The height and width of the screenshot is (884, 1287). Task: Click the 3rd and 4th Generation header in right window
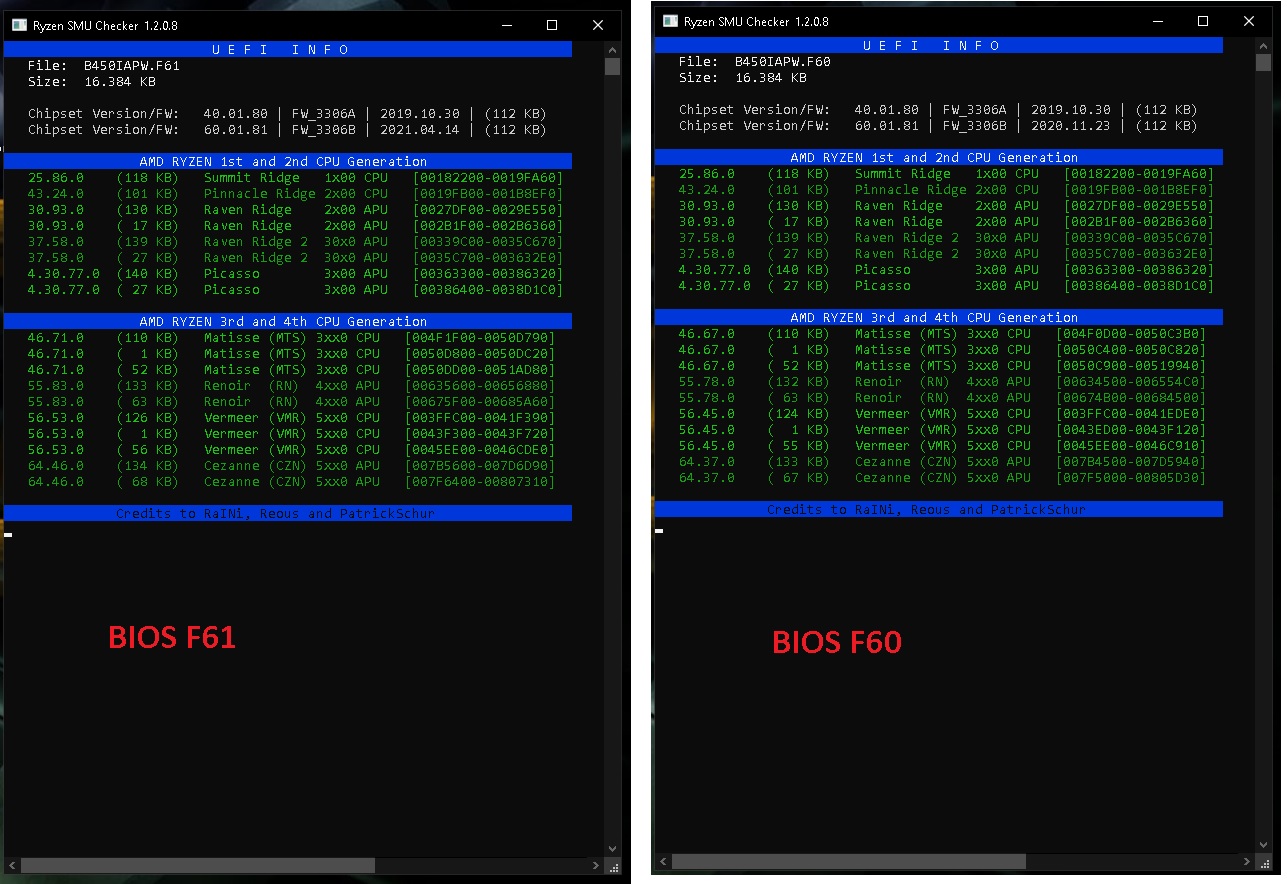point(938,317)
